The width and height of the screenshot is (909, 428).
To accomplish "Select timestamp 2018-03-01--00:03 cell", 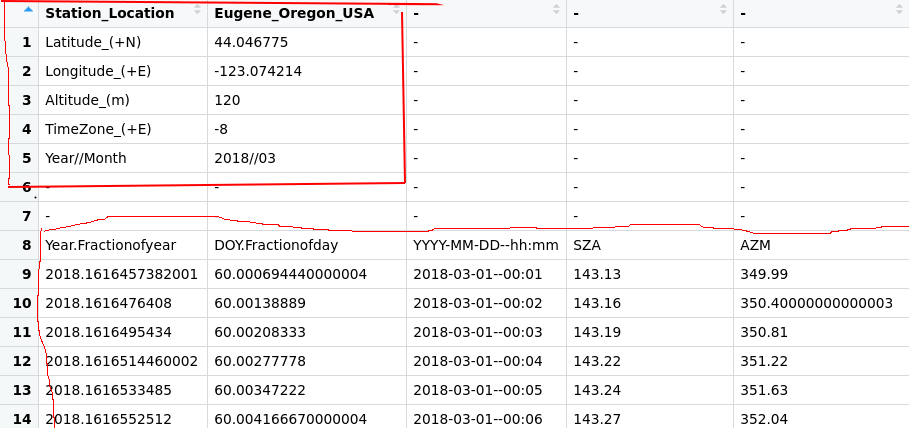I will click(x=486, y=332).
